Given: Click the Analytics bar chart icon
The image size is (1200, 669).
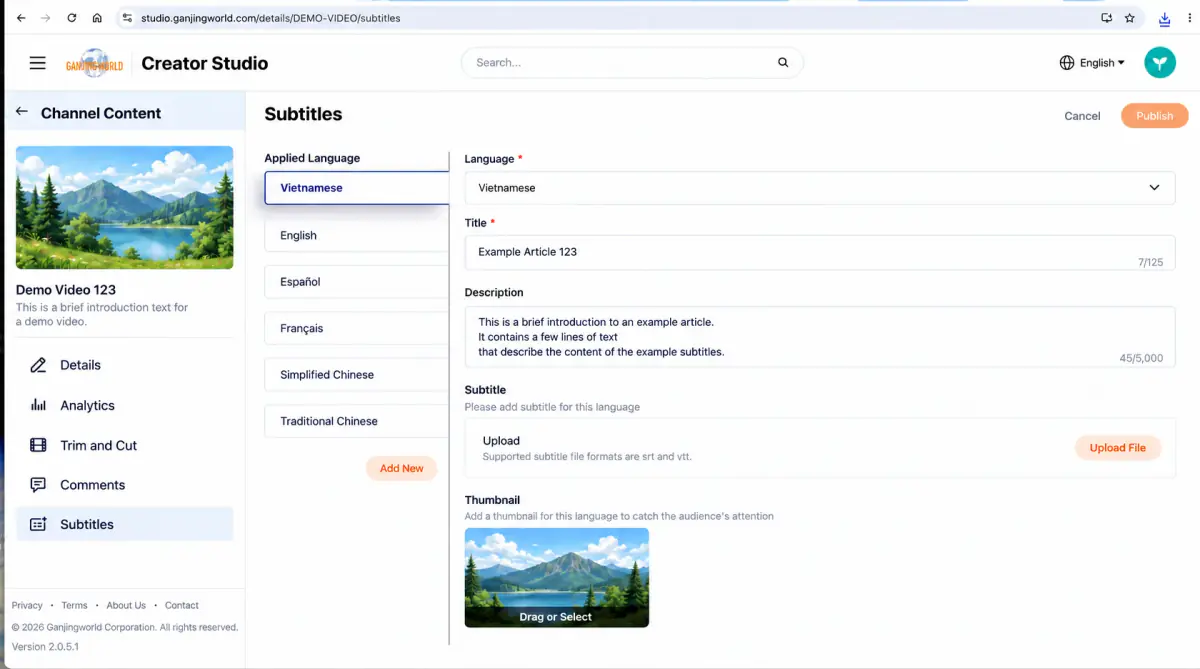Looking at the screenshot, I should (38, 405).
